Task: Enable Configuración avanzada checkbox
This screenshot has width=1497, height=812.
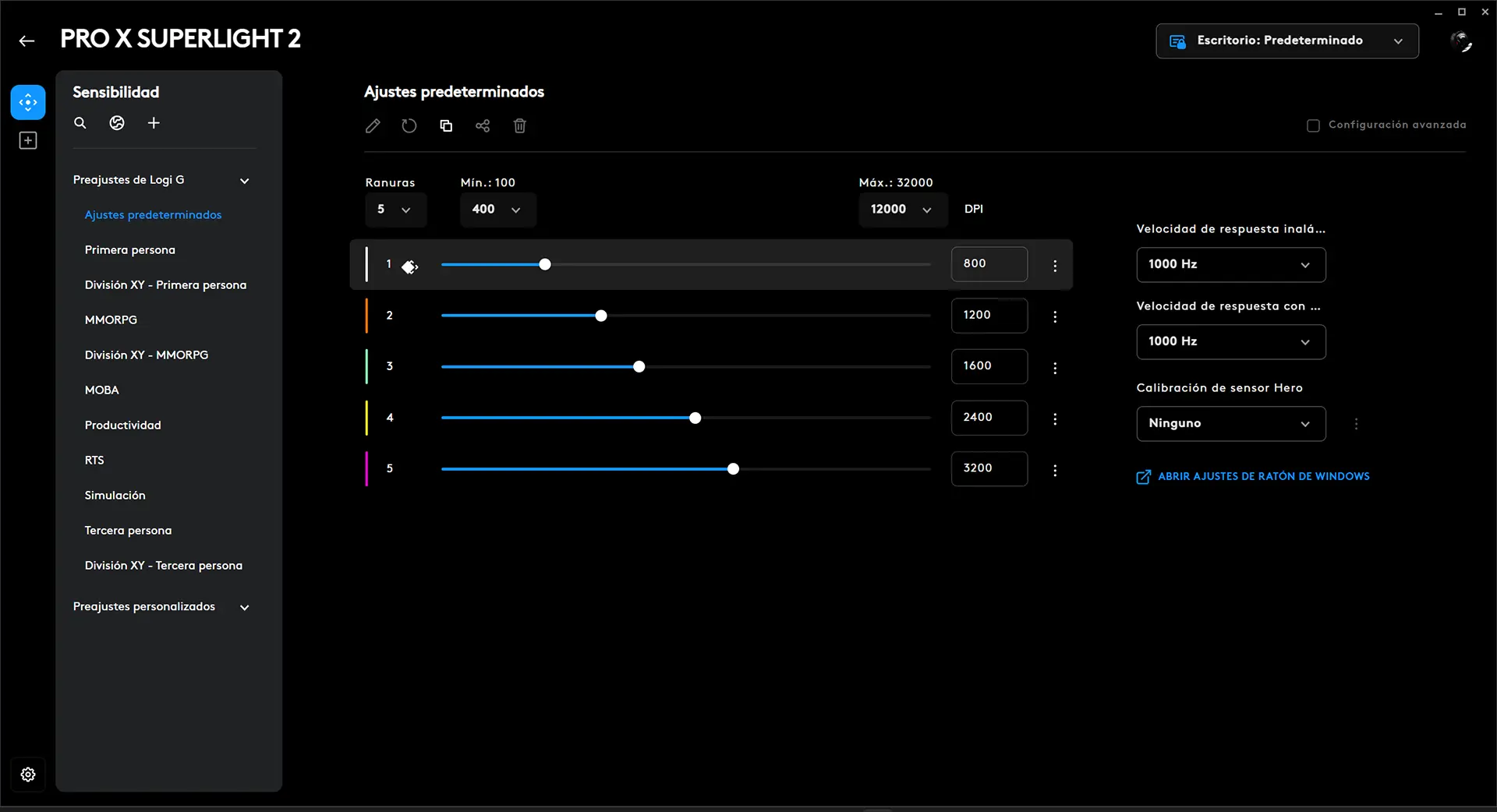Action: (x=1313, y=125)
